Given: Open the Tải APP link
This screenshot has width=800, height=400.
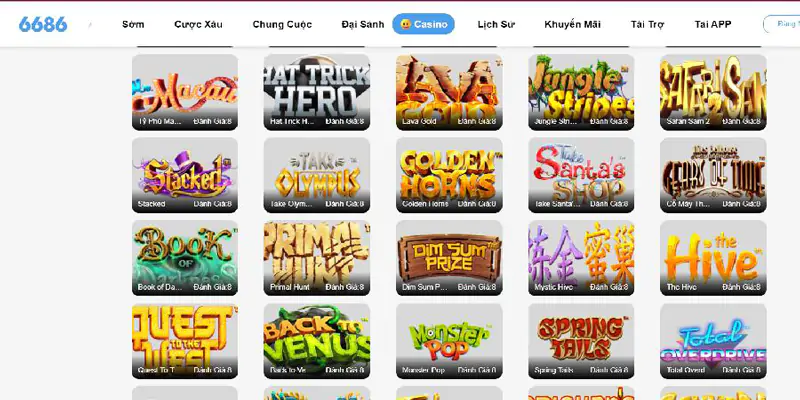Looking at the screenshot, I should pos(713,24).
